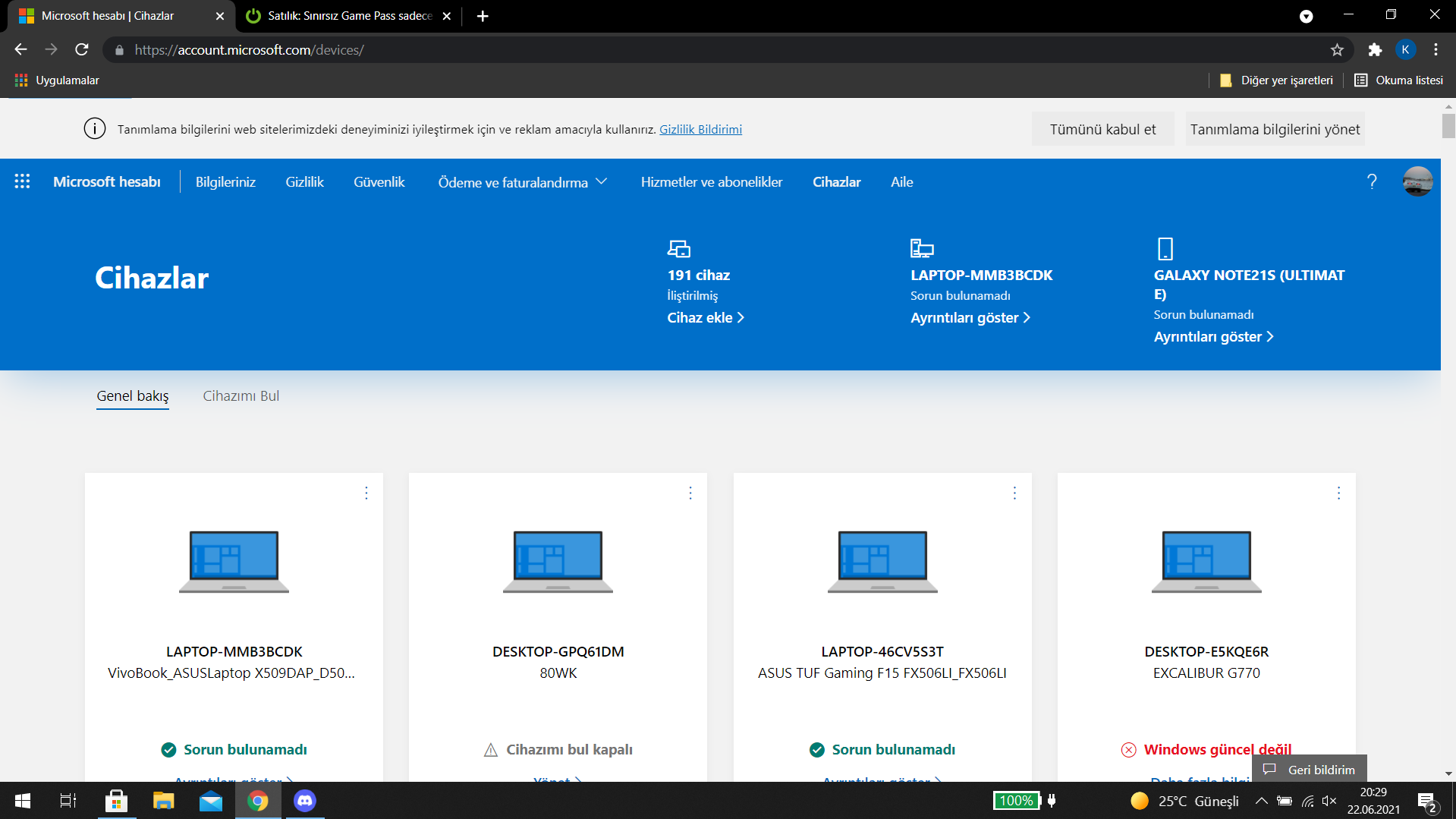Open the notification center icon
Screen dimensions: 1456x819
[x=1427, y=802]
